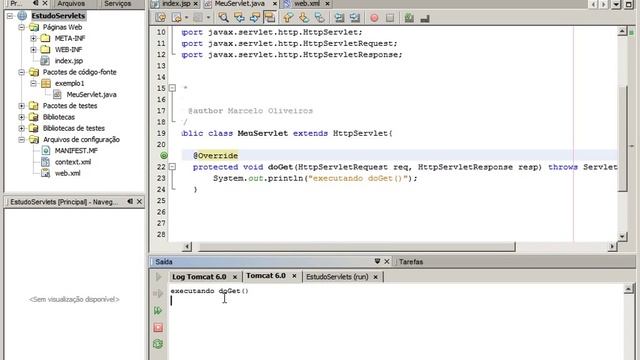Image resolution: width=640 pixels, height=360 pixels.
Task: Collapse the Páginas Web folder
Action: point(22,27)
